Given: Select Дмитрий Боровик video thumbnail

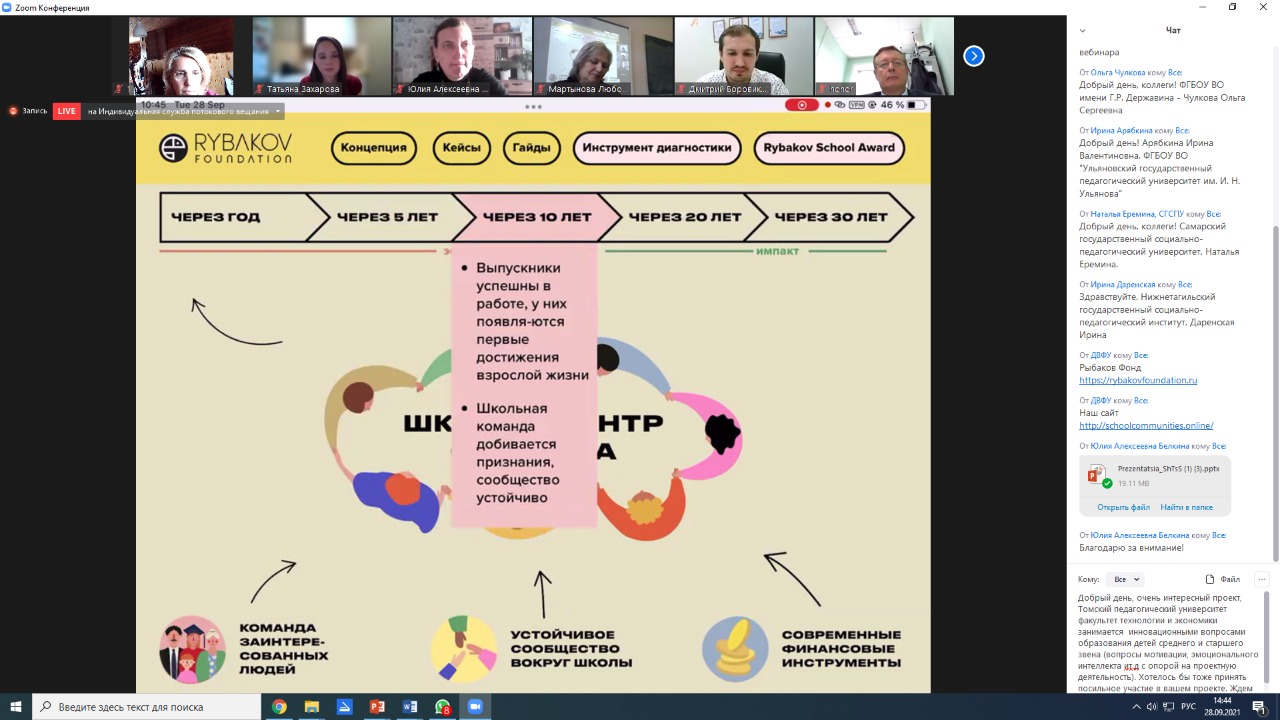Looking at the screenshot, I should [x=743, y=56].
